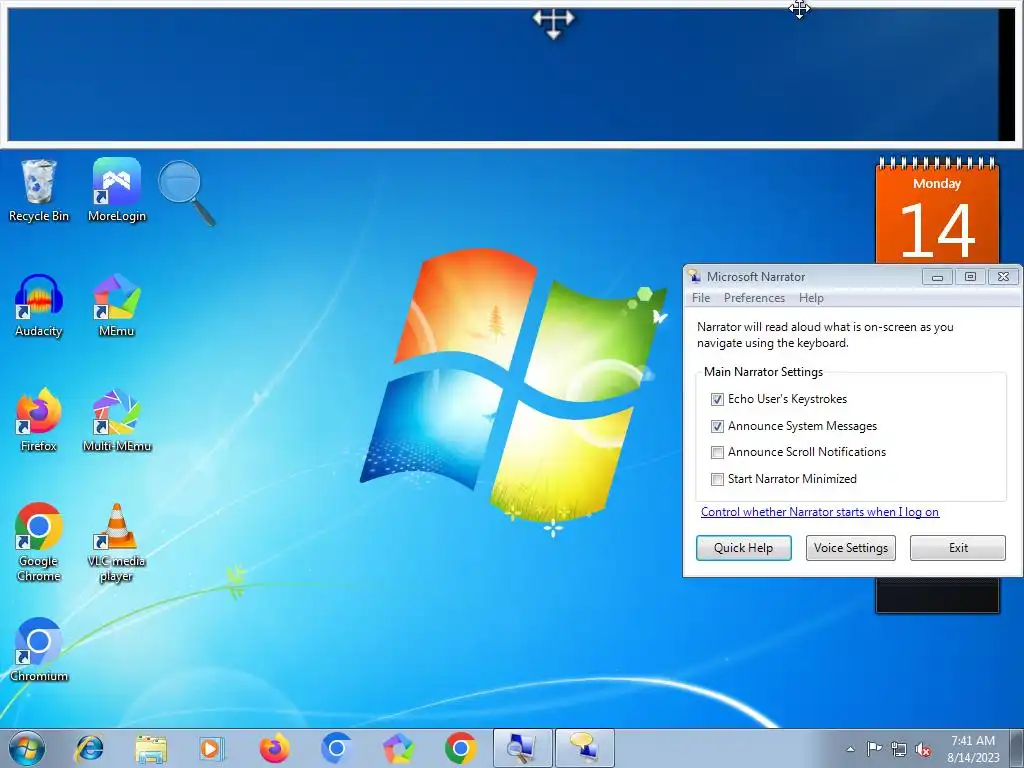Open Windows Explorer from the taskbar
The height and width of the screenshot is (768, 1024).
[x=151, y=748]
